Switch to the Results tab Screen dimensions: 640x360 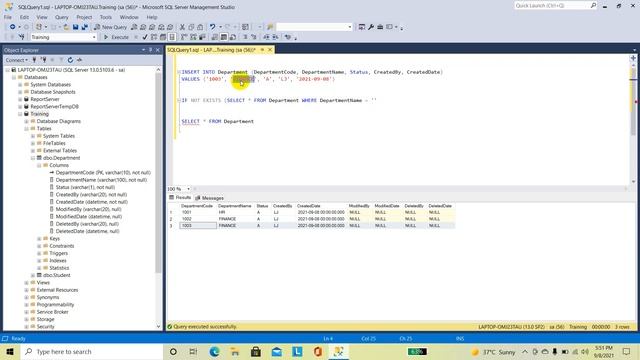pyautogui.click(x=180, y=198)
